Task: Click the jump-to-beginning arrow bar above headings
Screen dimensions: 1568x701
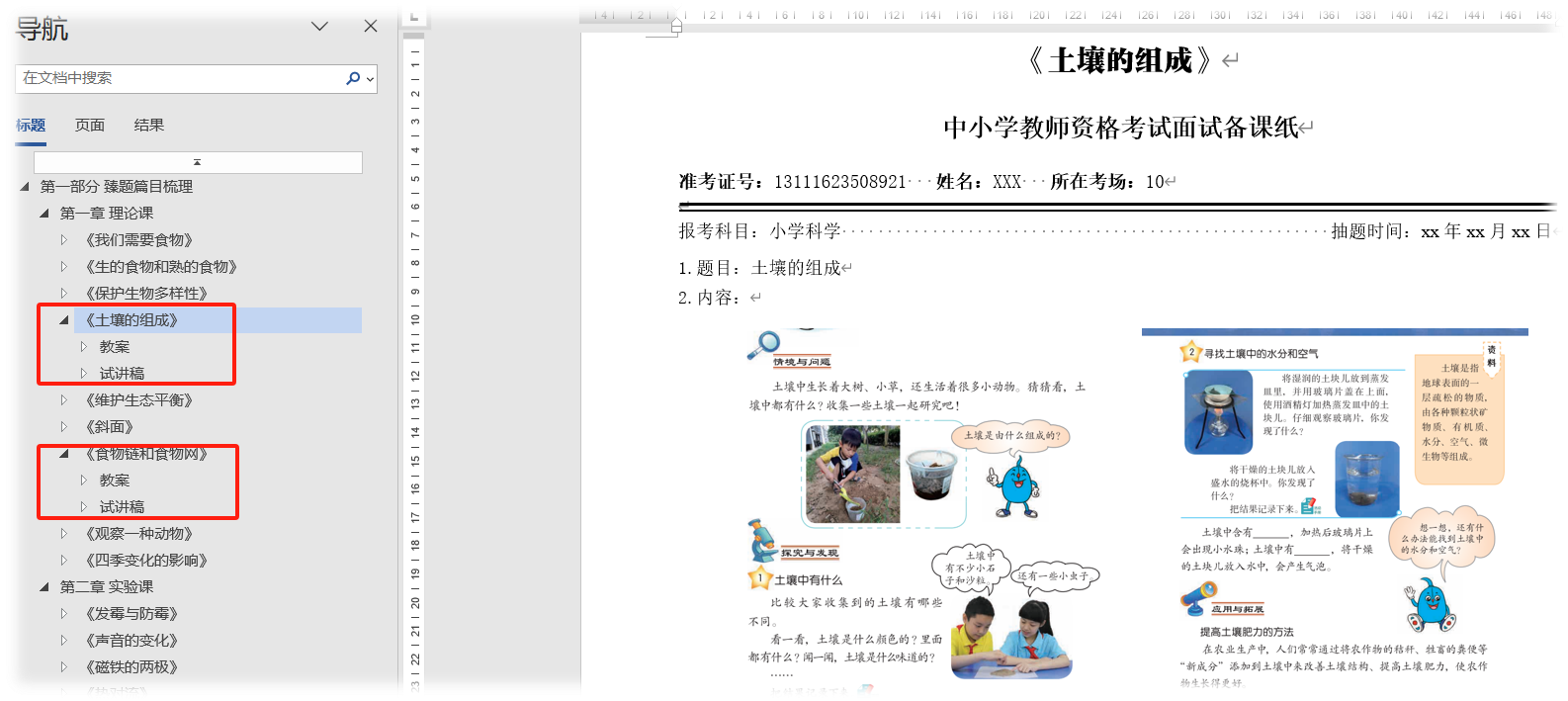Action: (198, 162)
